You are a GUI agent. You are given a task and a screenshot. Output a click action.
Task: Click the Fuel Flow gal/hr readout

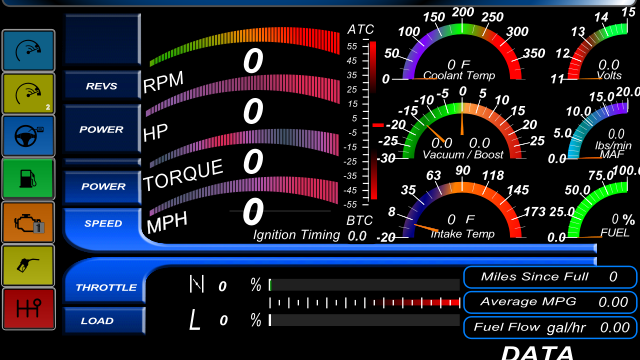pyautogui.click(x=550, y=327)
